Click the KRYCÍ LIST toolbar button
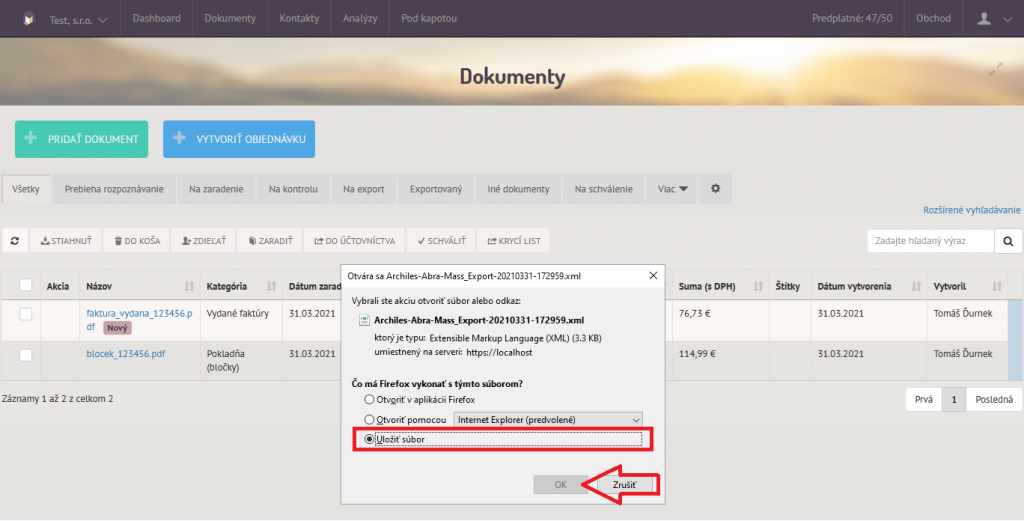 click(x=514, y=241)
